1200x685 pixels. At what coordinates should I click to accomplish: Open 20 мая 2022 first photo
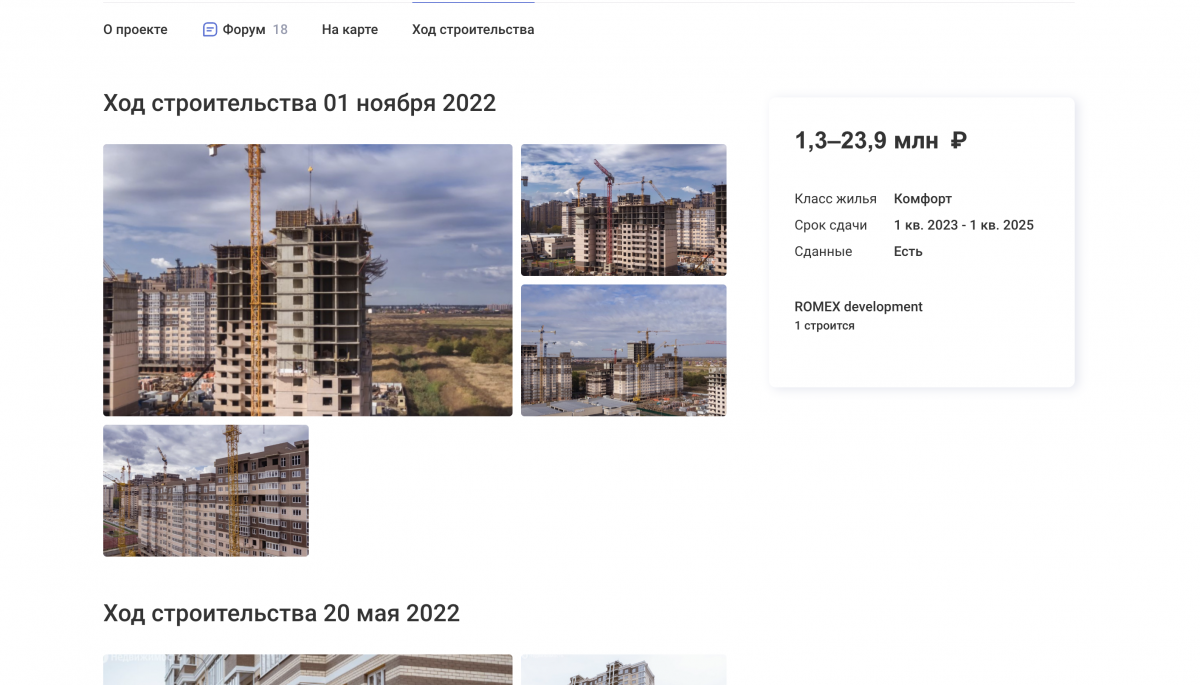(x=308, y=670)
